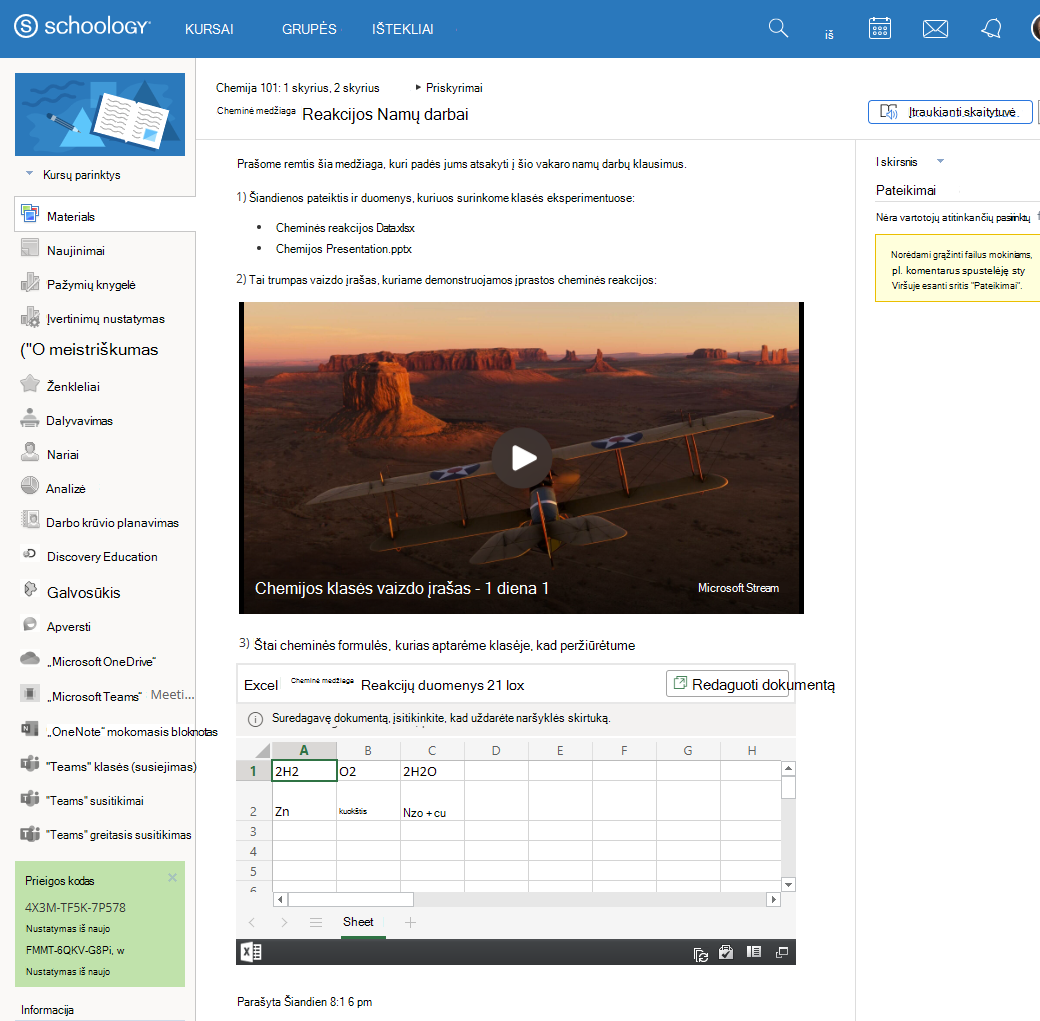Open GRUPĖS menu

pos(309,29)
